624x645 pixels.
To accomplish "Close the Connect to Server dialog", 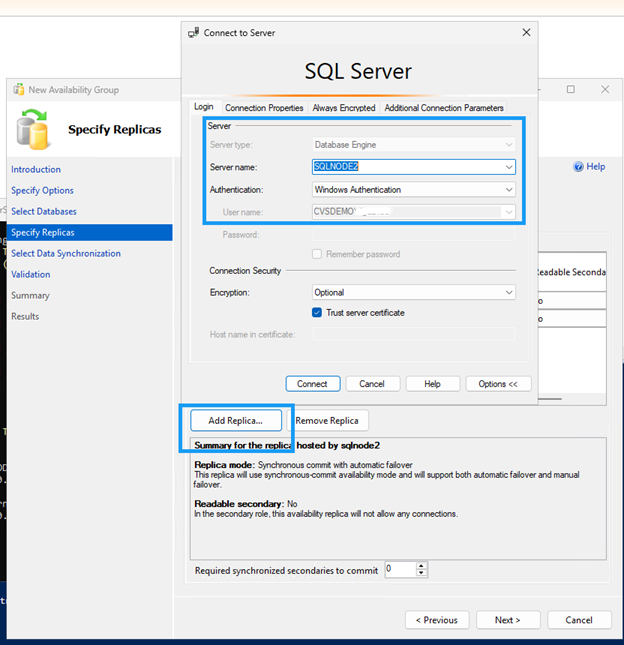I will coord(527,33).
